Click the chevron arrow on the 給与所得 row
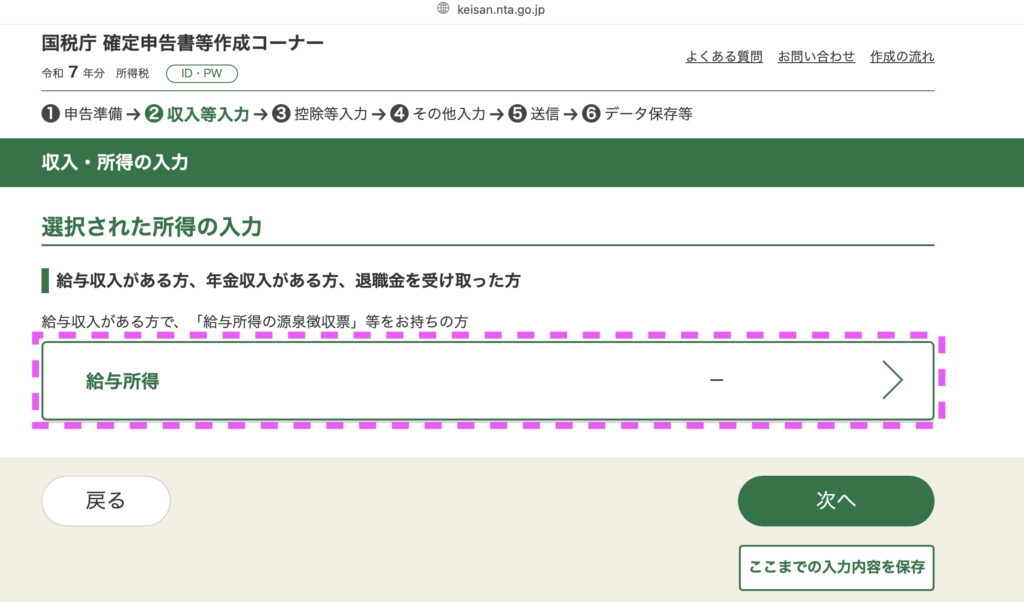 tap(892, 381)
